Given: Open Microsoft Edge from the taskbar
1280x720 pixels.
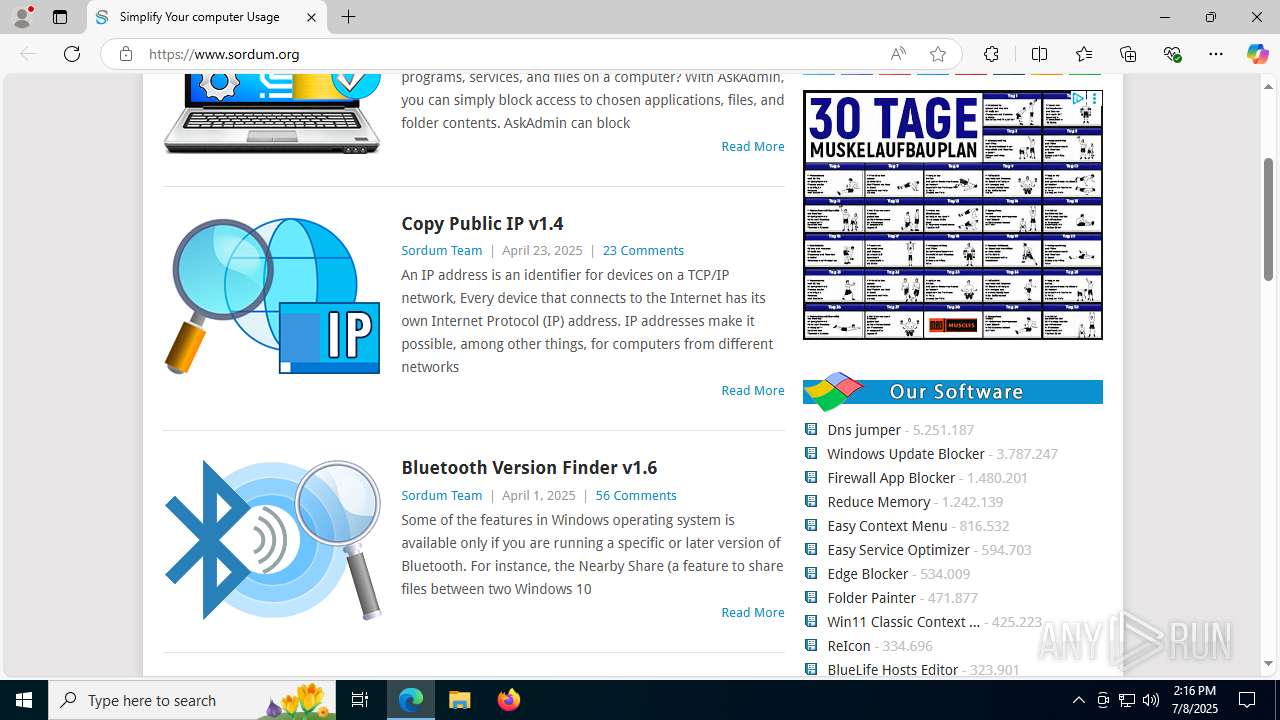Looking at the screenshot, I should point(411,700).
